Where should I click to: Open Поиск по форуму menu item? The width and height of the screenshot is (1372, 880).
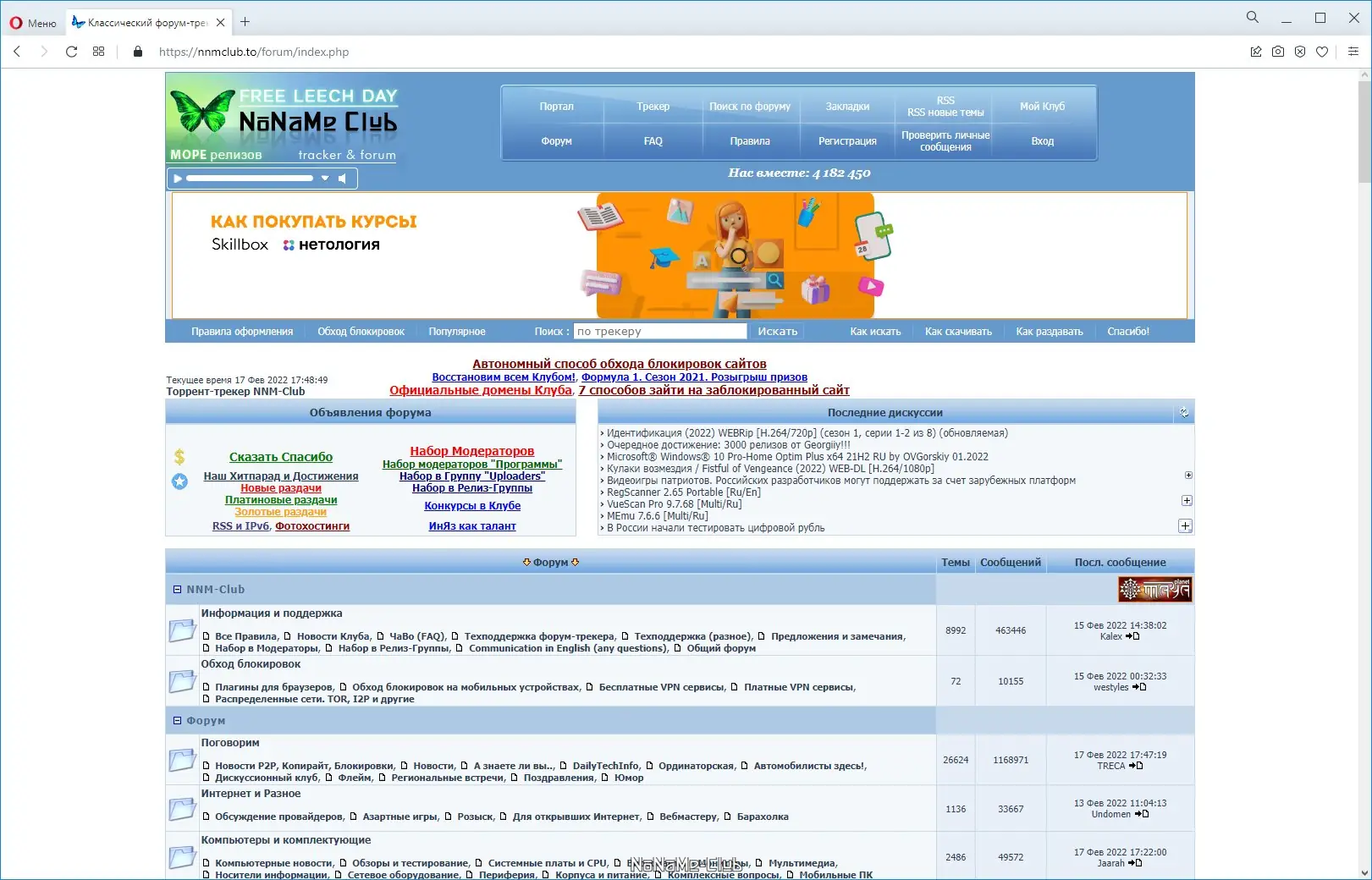(750, 107)
